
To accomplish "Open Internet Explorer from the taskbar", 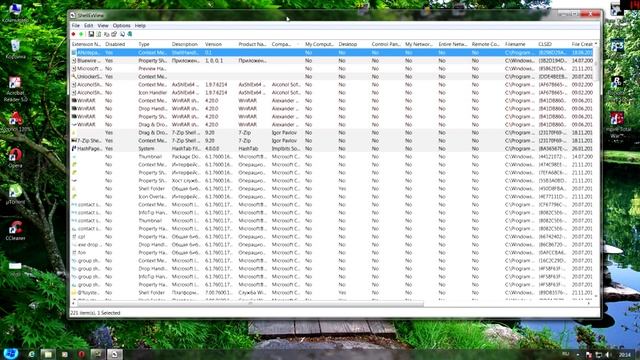I will (31, 354).
